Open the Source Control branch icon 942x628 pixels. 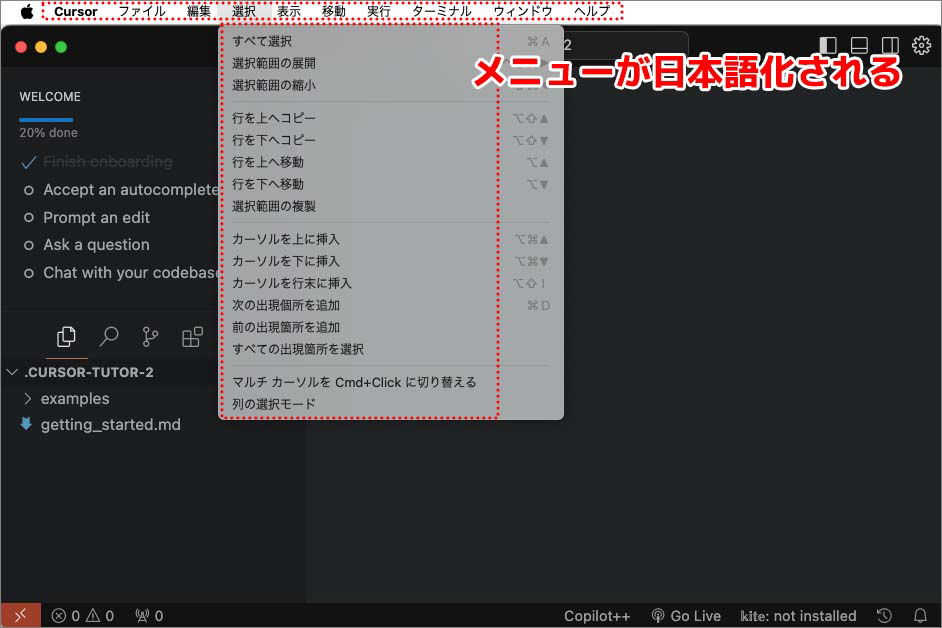150,337
